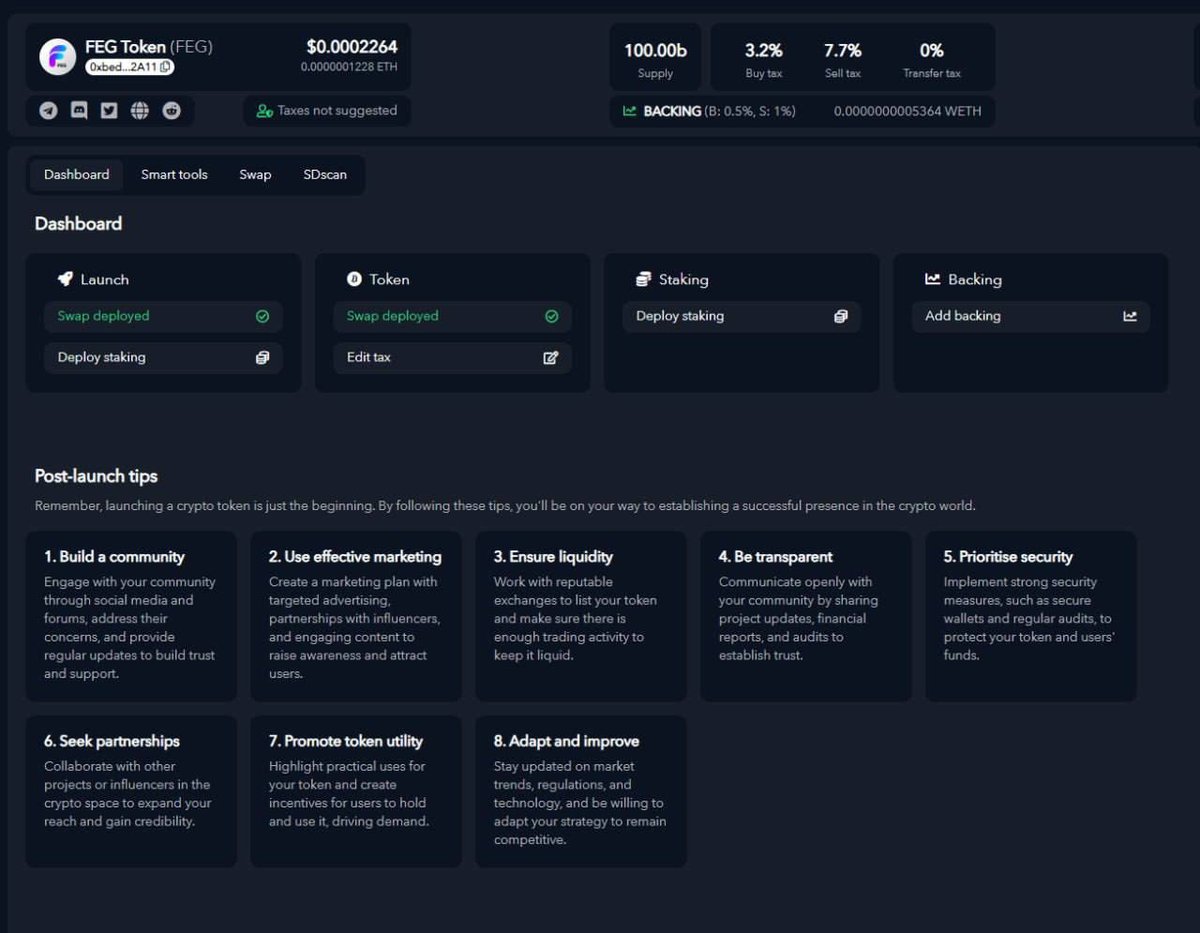The height and width of the screenshot is (933, 1200).
Task: Click Add backing button
Action: (1030, 316)
